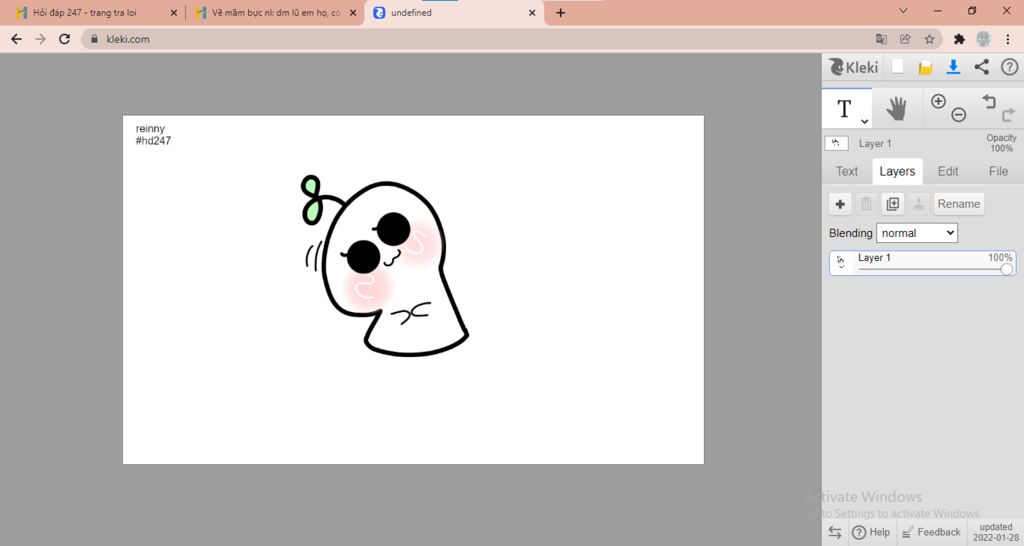Select the Hand pan tool
Image resolution: width=1024 pixels, height=546 pixels.
pos(897,109)
